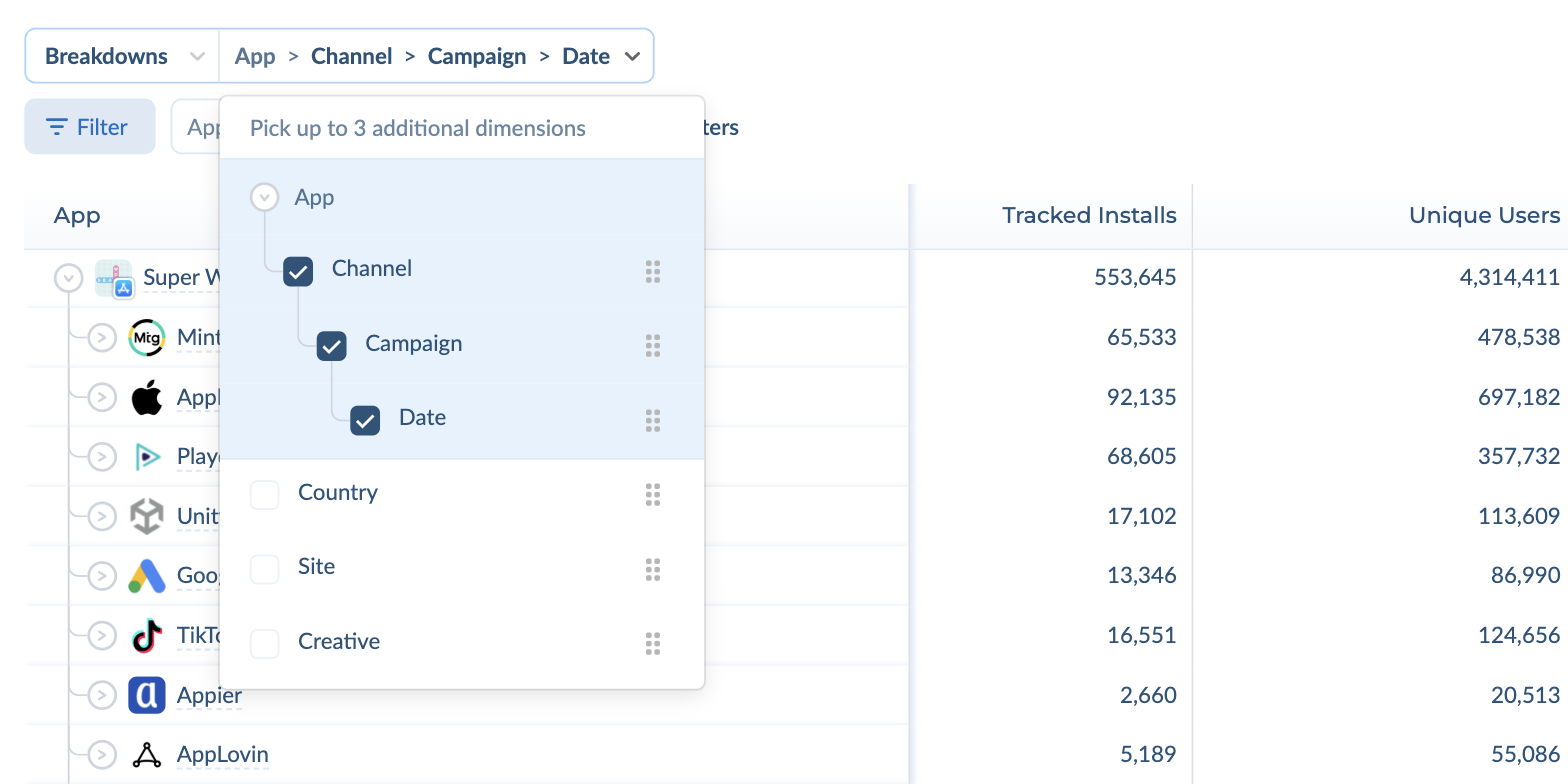Screen dimensions: 1568x784
Task: Collapse the Super app row
Action: coord(68,278)
